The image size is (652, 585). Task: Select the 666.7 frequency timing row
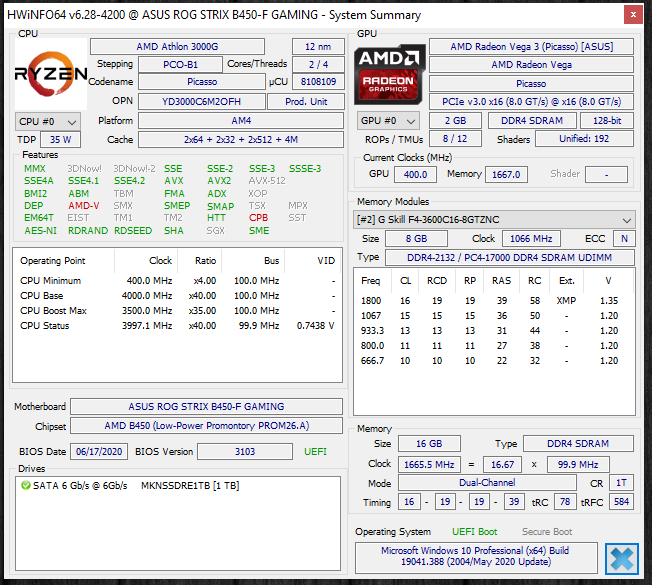pyautogui.click(x=494, y=360)
